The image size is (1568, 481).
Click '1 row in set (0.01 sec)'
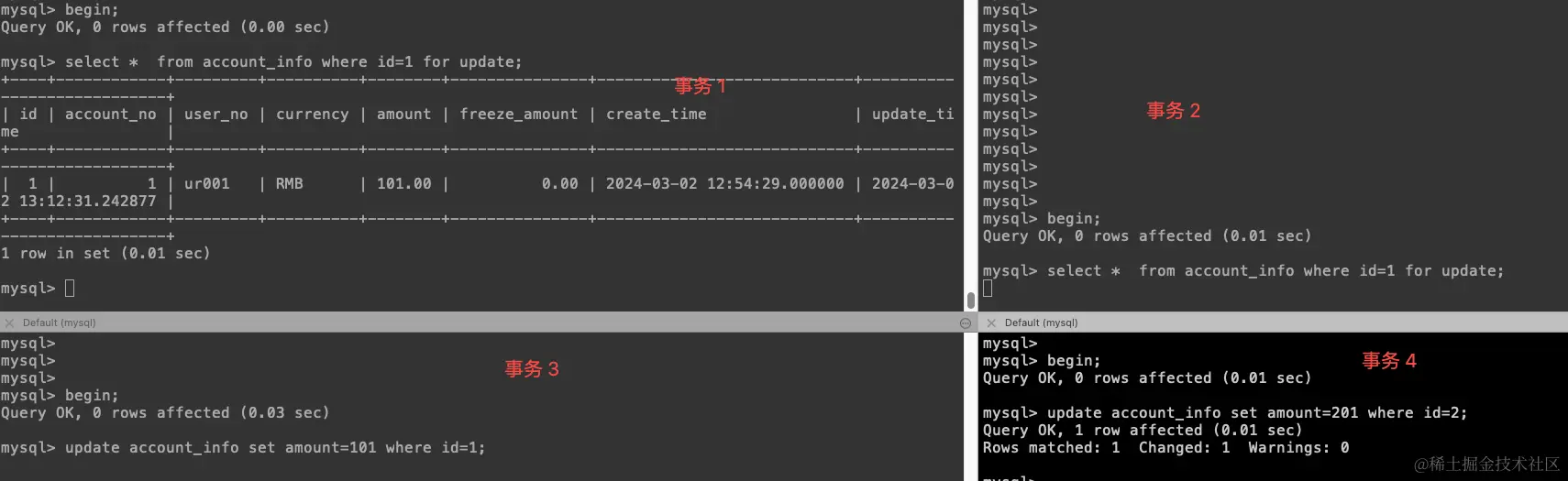105,254
